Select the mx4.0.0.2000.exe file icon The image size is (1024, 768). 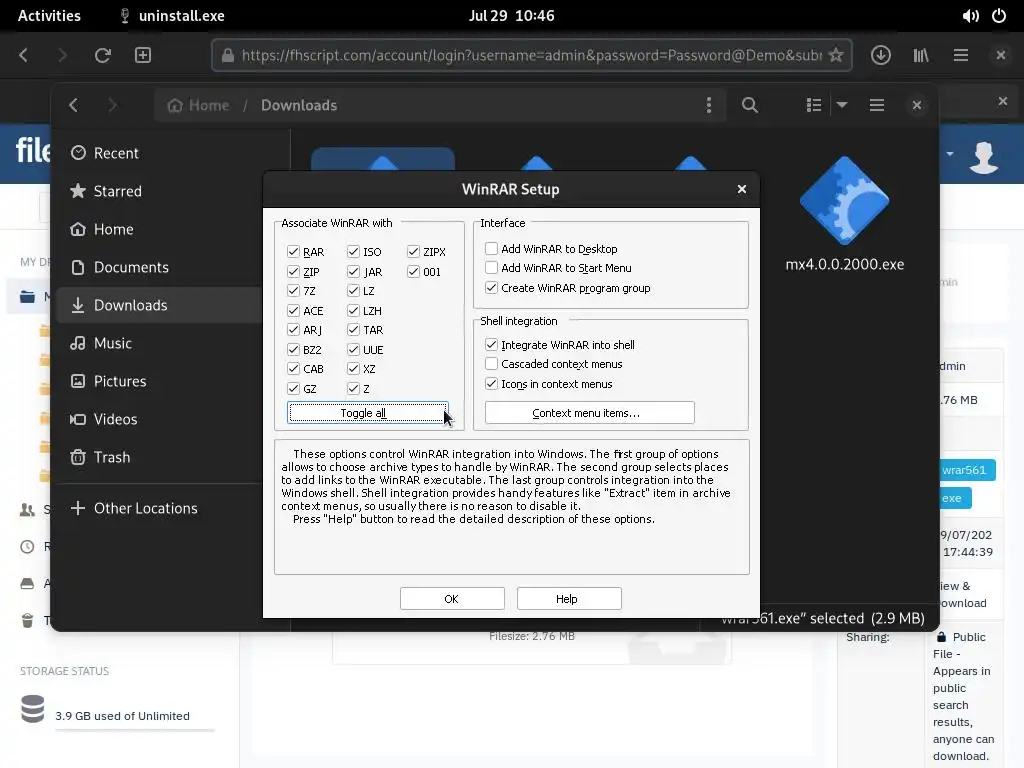(x=844, y=201)
